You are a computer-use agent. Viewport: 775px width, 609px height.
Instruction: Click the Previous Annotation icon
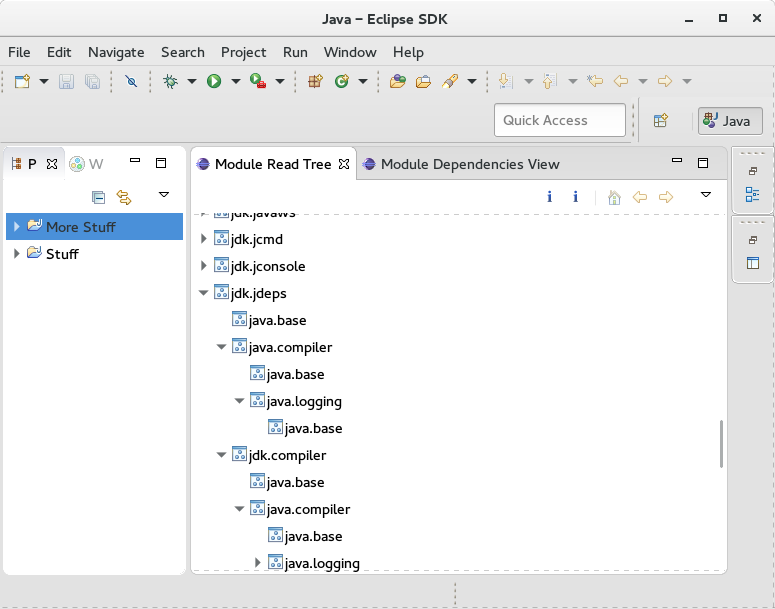pos(550,81)
